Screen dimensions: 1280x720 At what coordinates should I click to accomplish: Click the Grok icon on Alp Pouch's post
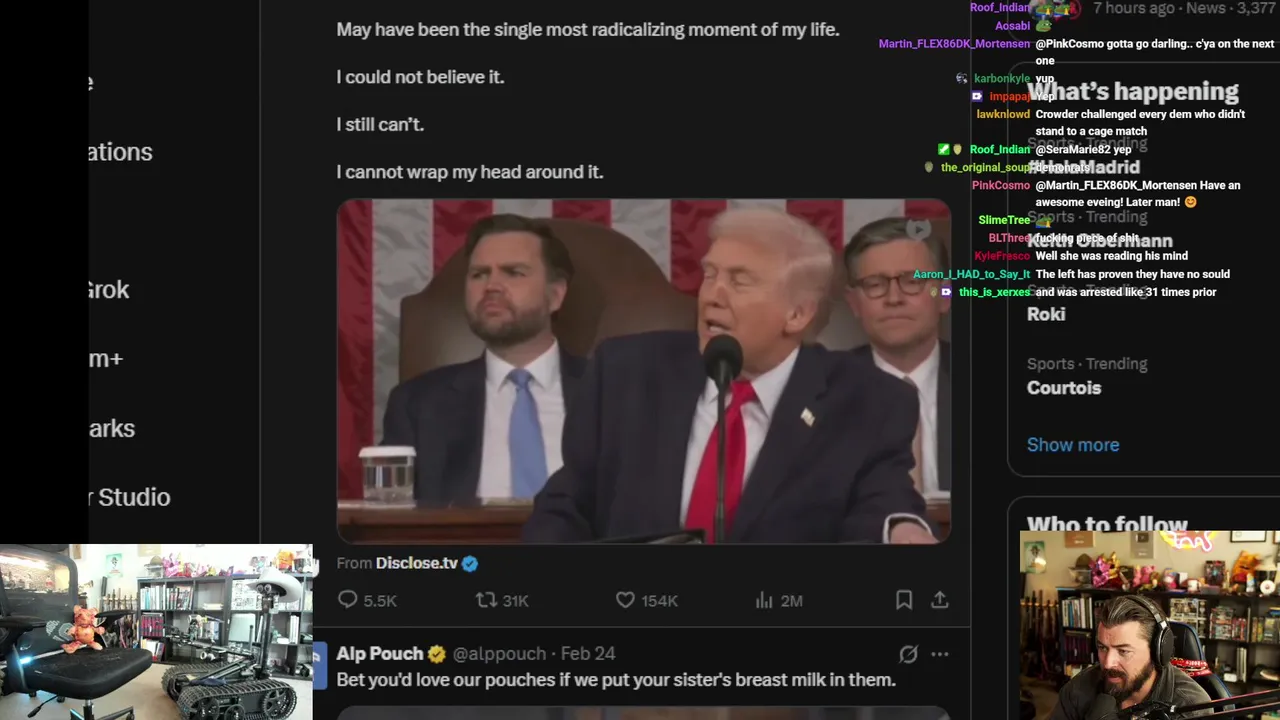point(908,654)
